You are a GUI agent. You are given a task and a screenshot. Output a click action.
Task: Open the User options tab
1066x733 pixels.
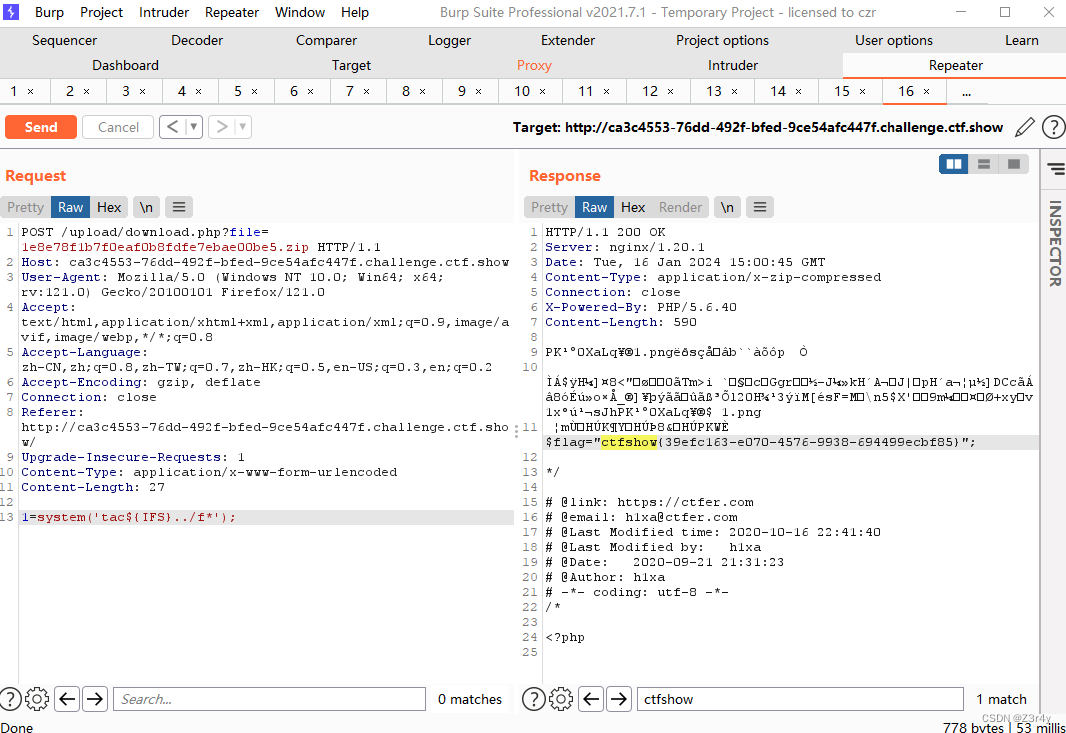click(x=894, y=40)
